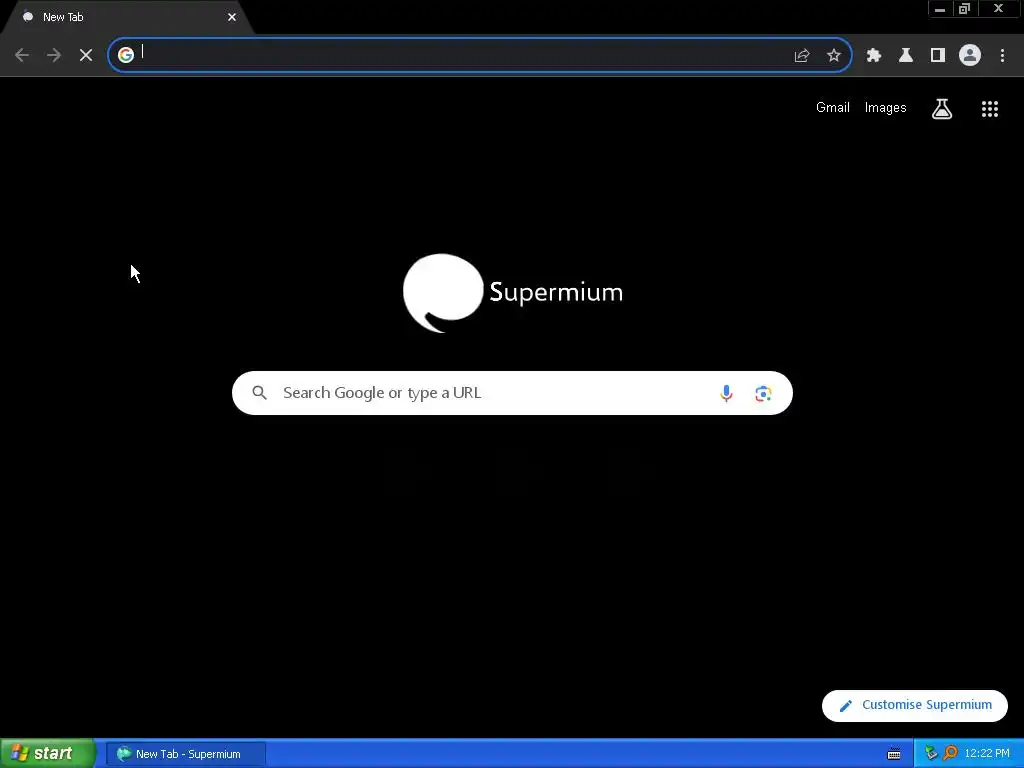This screenshot has width=1024, height=768.
Task: Click the on-screen keyboard tray icon
Action: 894,754
